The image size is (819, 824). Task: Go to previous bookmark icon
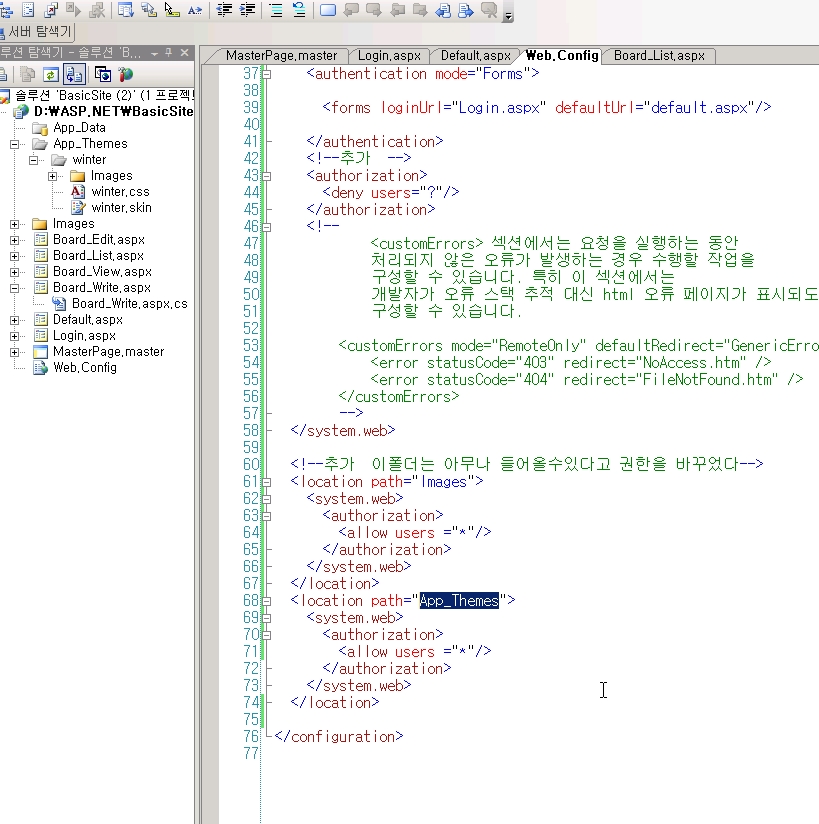[351, 10]
